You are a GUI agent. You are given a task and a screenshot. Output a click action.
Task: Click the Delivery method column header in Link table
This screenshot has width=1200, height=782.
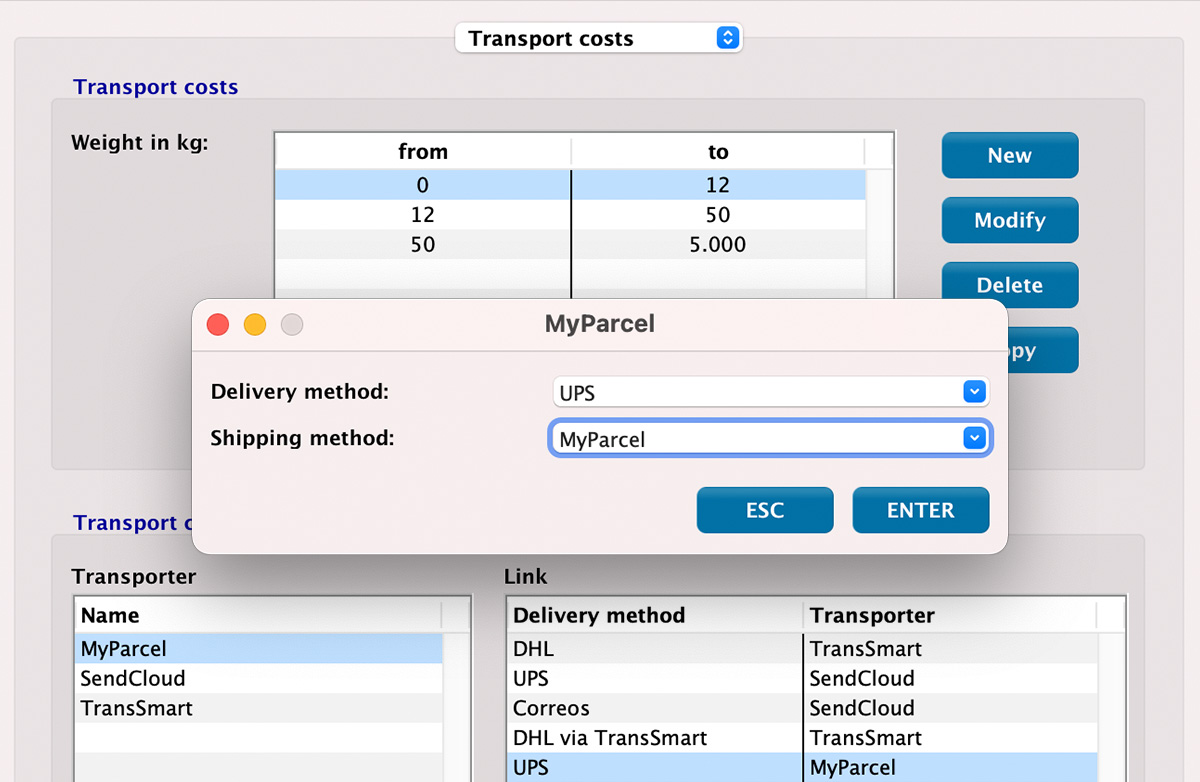point(596,615)
